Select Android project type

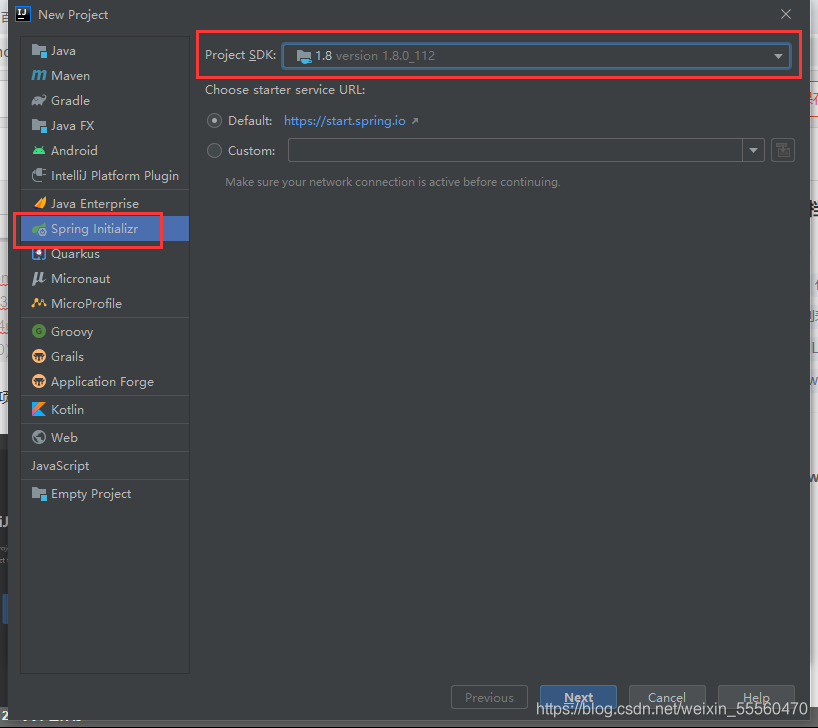tap(105, 151)
